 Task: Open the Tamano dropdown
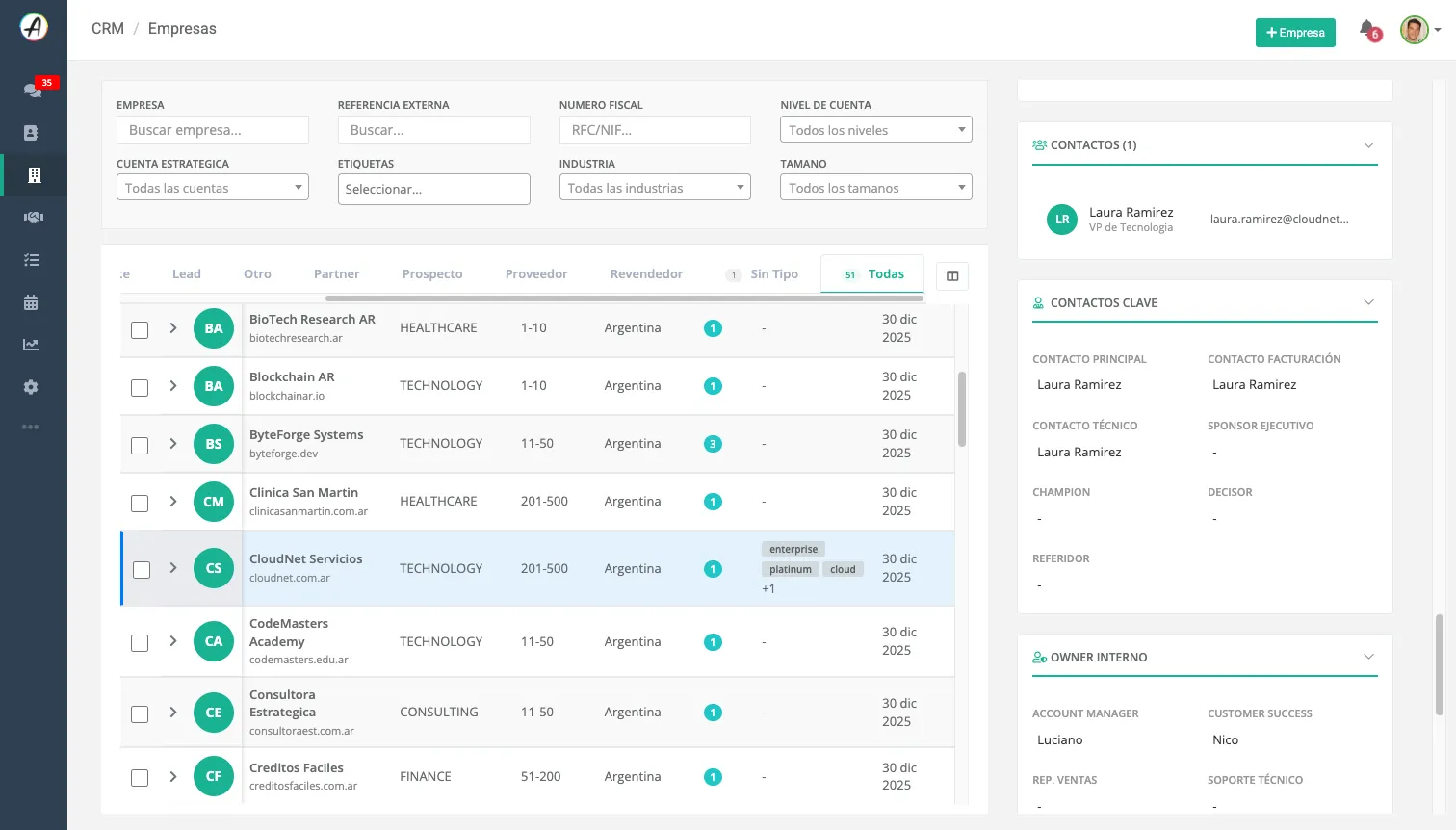tap(876, 188)
